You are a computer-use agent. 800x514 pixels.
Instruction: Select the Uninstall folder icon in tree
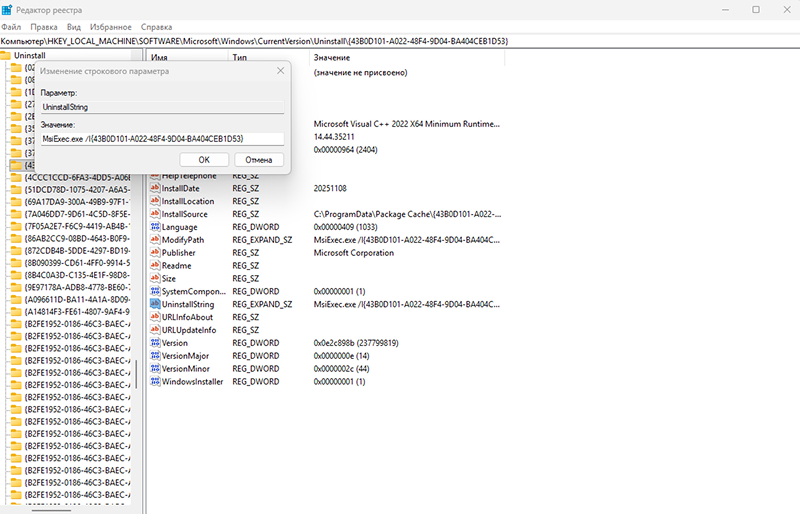tap(8, 57)
